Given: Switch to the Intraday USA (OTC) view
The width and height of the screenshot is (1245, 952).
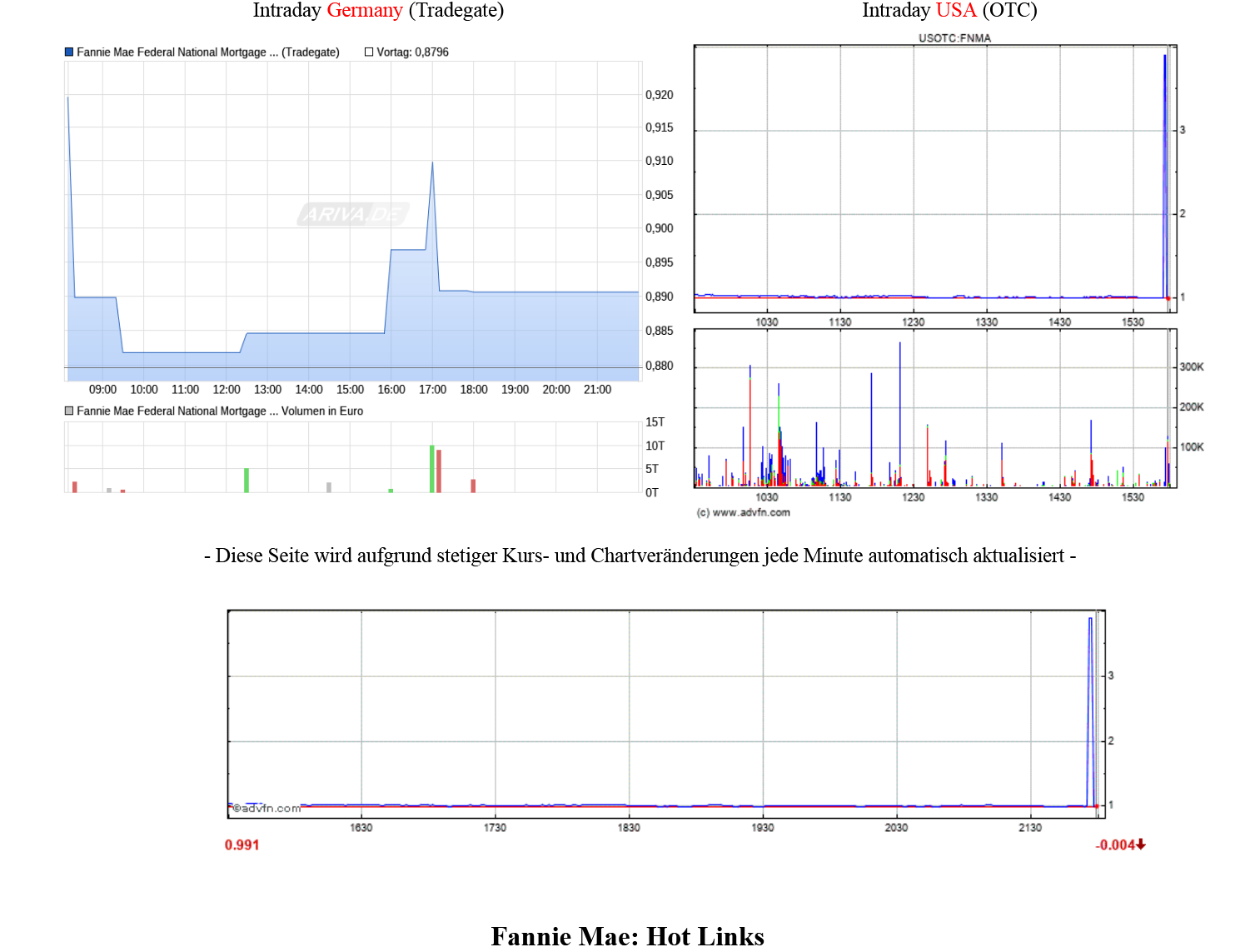Looking at the screenshot, I should [x=951, y=10].
